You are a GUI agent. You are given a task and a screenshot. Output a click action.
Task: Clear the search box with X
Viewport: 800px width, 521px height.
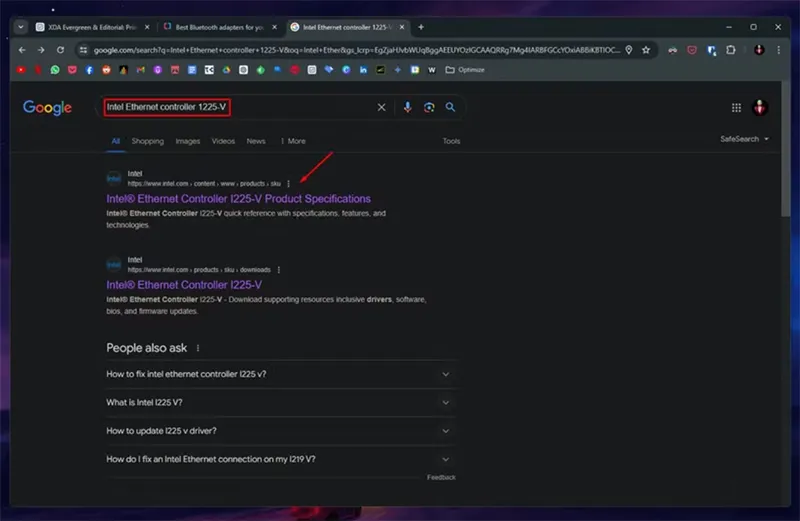pyautogui.click(x=381, y=107)
